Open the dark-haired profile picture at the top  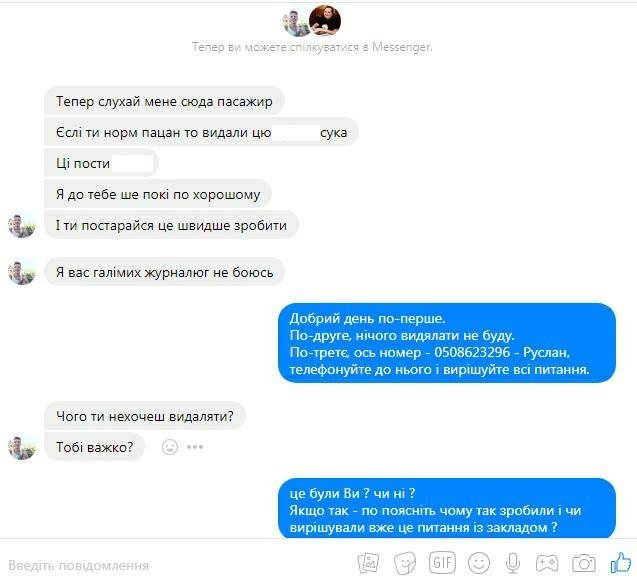[325, 20]
